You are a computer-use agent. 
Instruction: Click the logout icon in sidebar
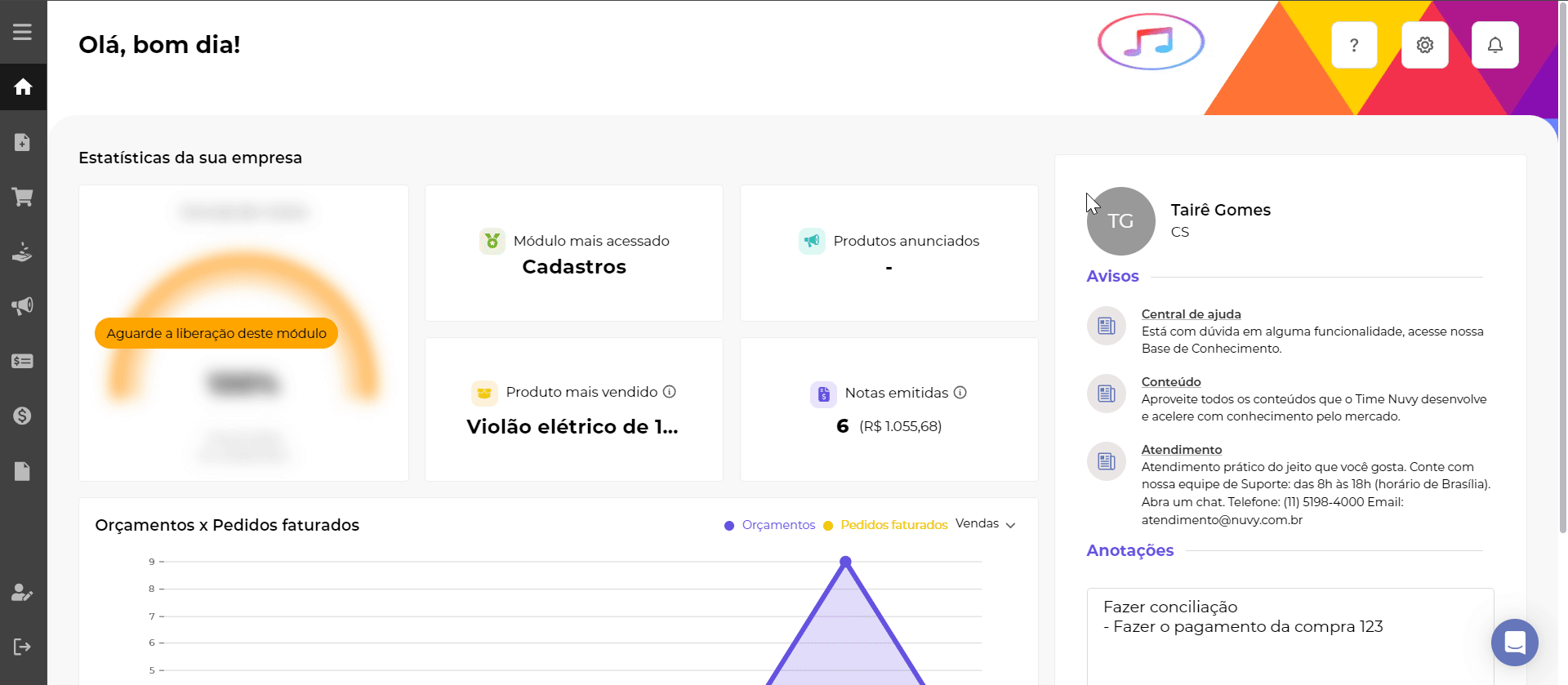pos(23,647)
